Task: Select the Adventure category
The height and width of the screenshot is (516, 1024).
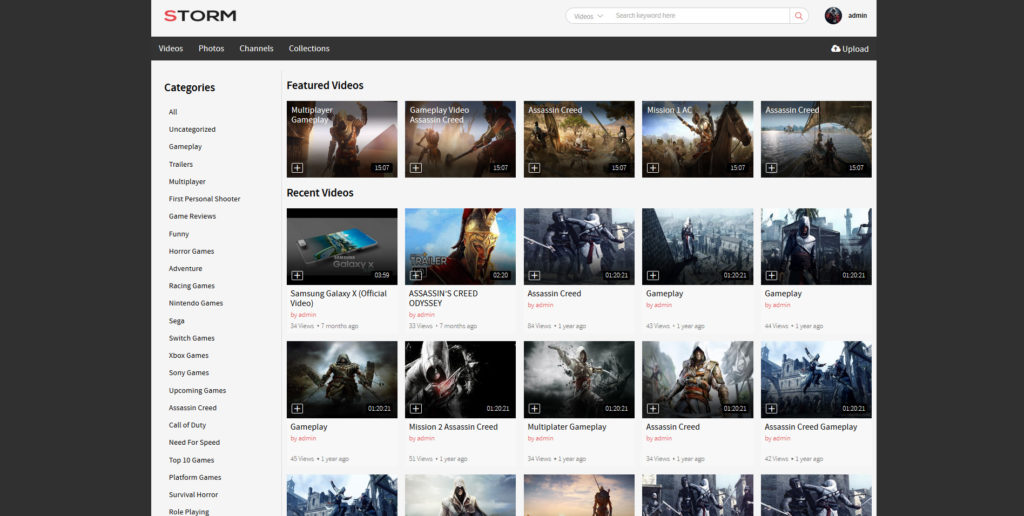Action: 185,268
